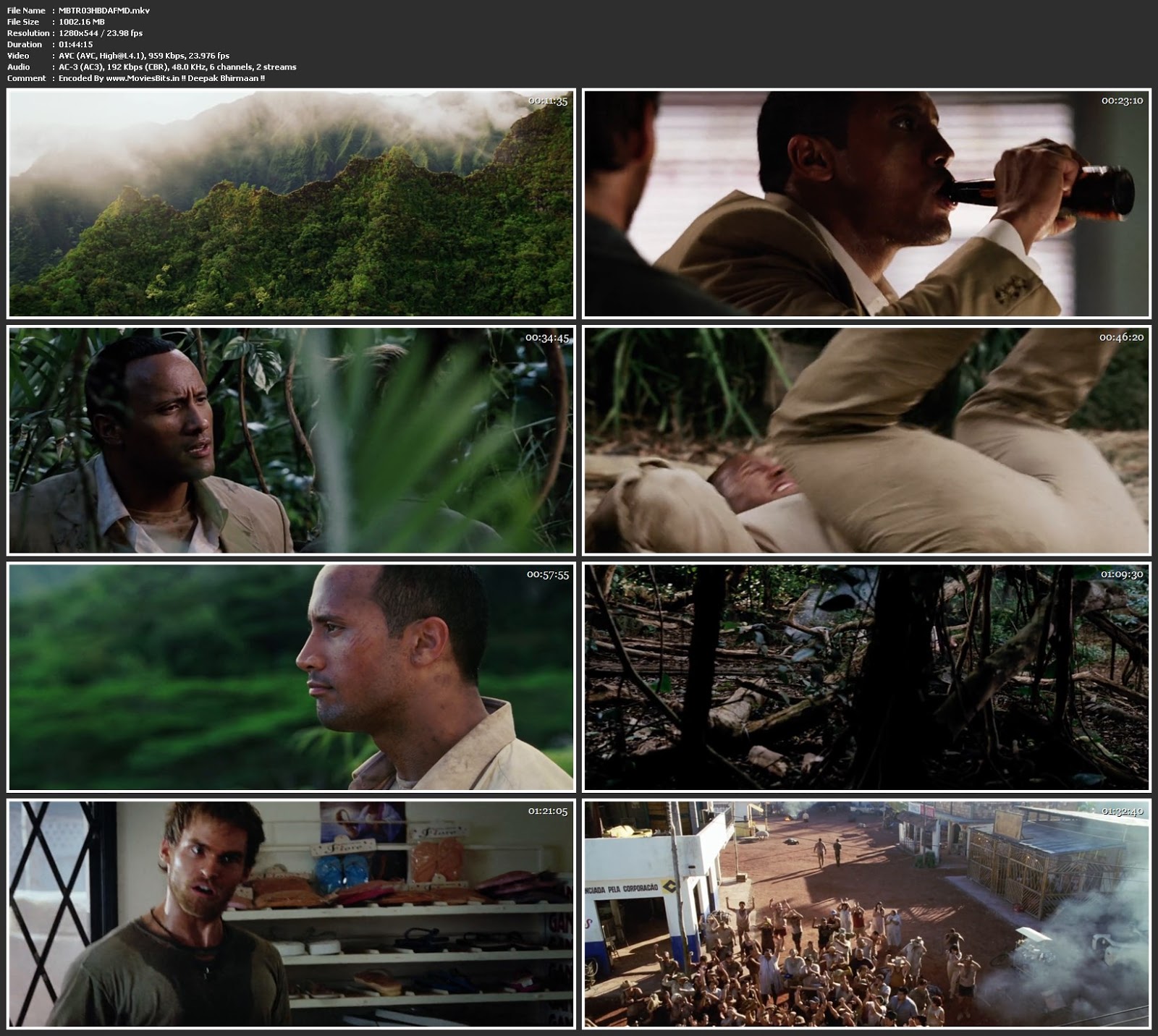
Task: Open thumbnail of man in shoe store
Action: [290, 914]
